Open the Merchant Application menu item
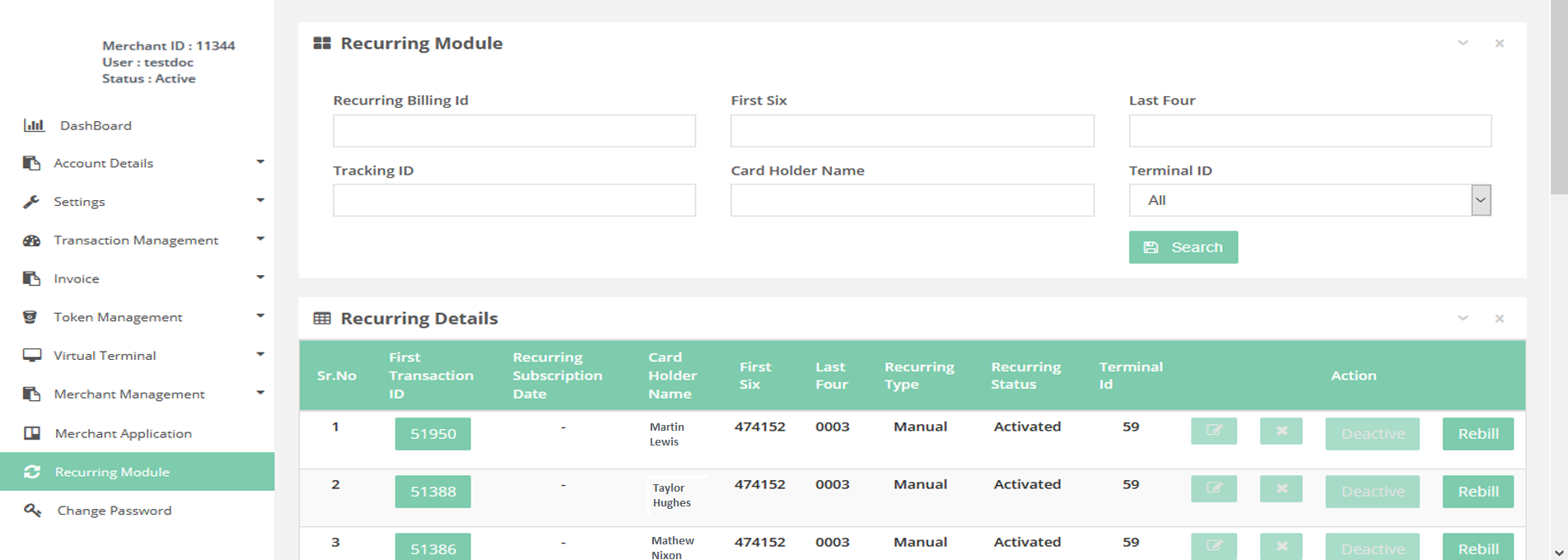Viewport: 1568px width, 560px height. (123, 433)
